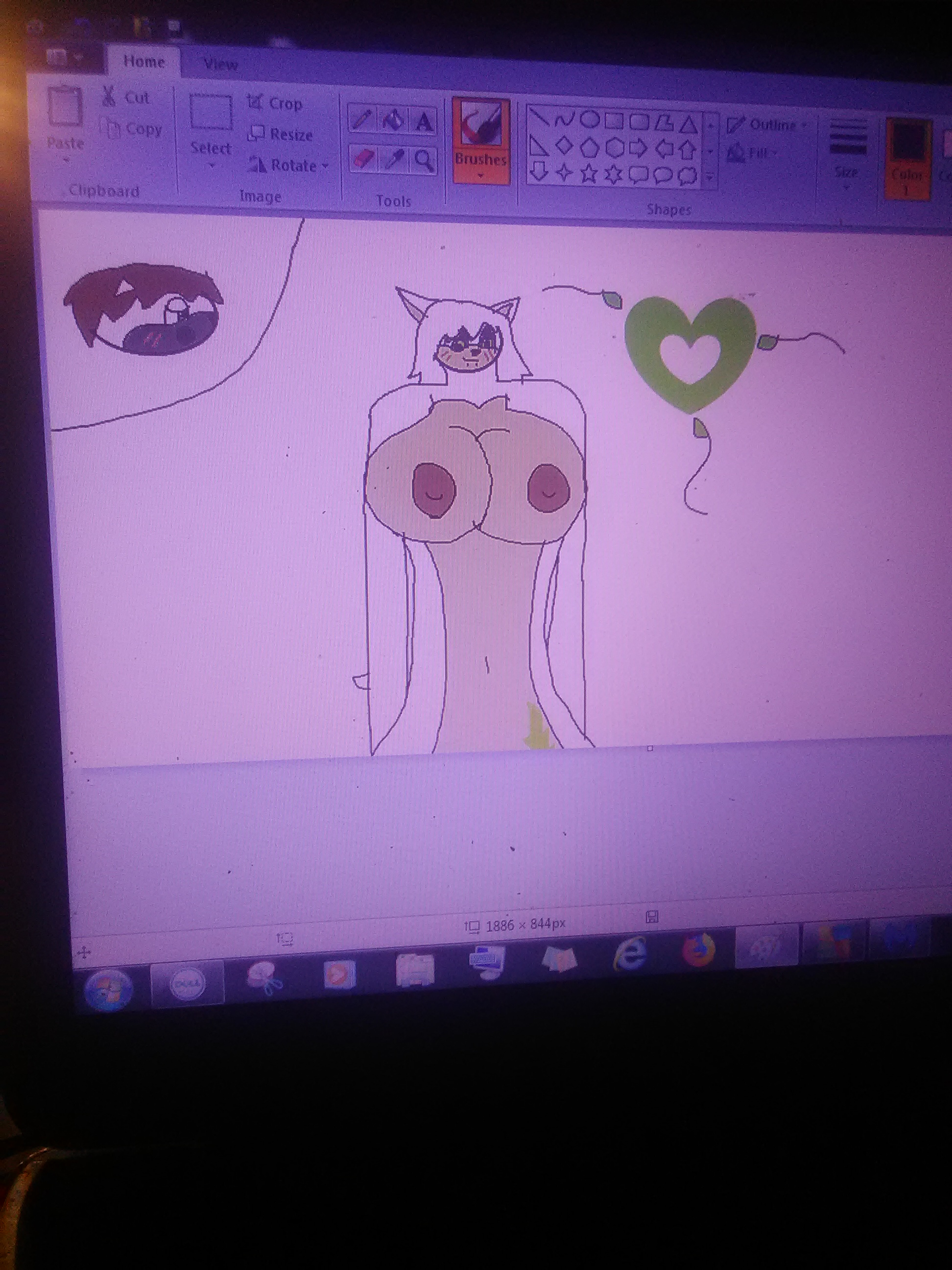
Task: Select the Eraser tool
Action: (x=363, y=158)
